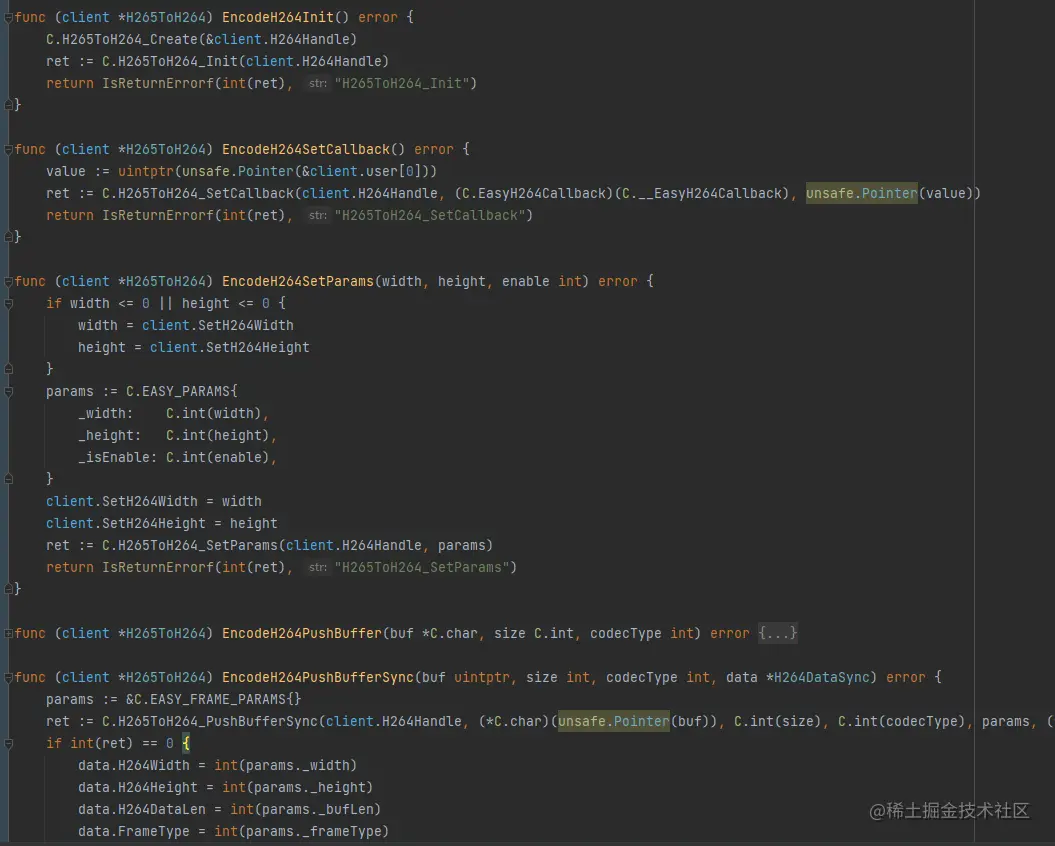Click data.H264Height assignment target
Screen dimensions: 1055x846
point(138,787)
